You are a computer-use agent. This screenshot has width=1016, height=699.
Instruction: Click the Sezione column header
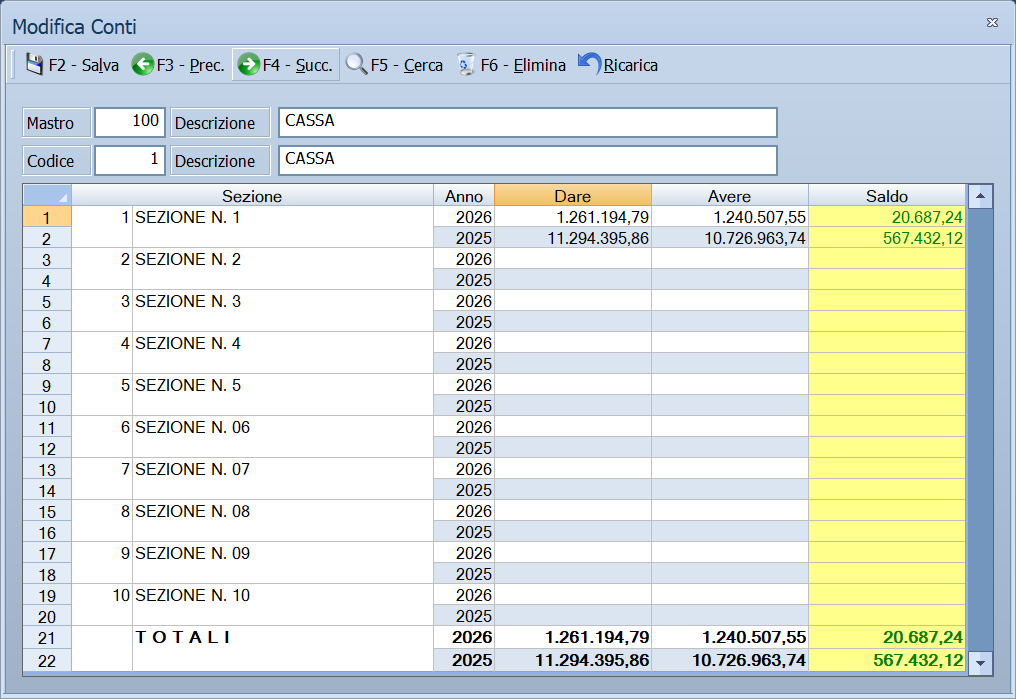[x=252, y=196]
